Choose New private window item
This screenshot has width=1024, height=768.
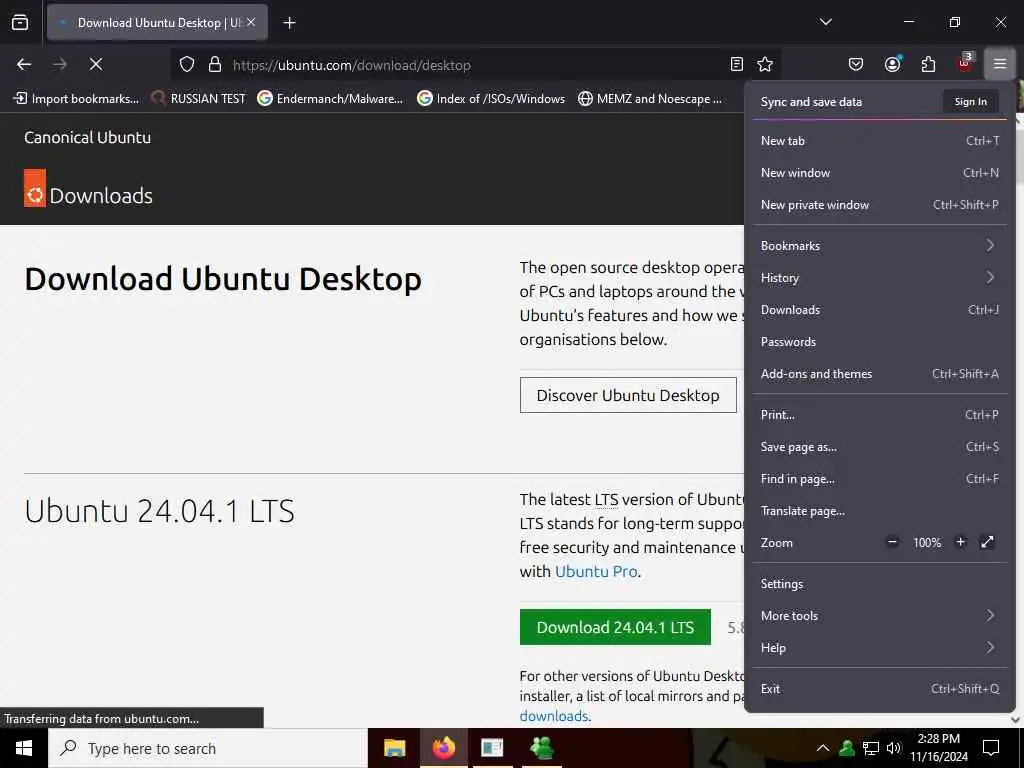pyautogui.click(x=880, y=204)
